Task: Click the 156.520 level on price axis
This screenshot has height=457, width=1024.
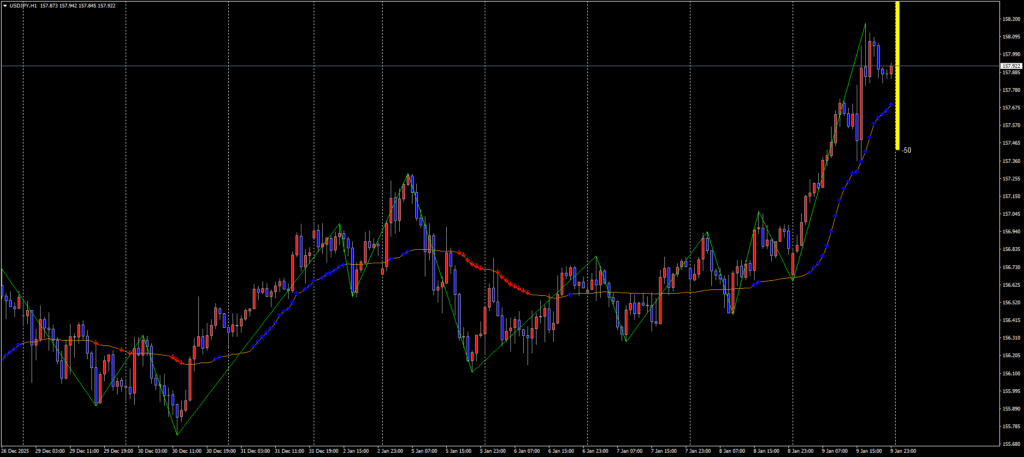Action: (1010, 302)
